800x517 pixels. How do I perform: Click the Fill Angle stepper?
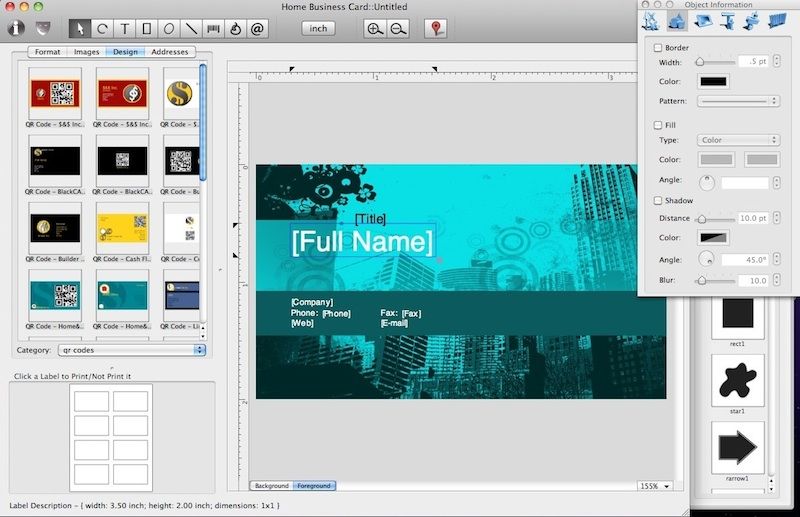point(777,182)
